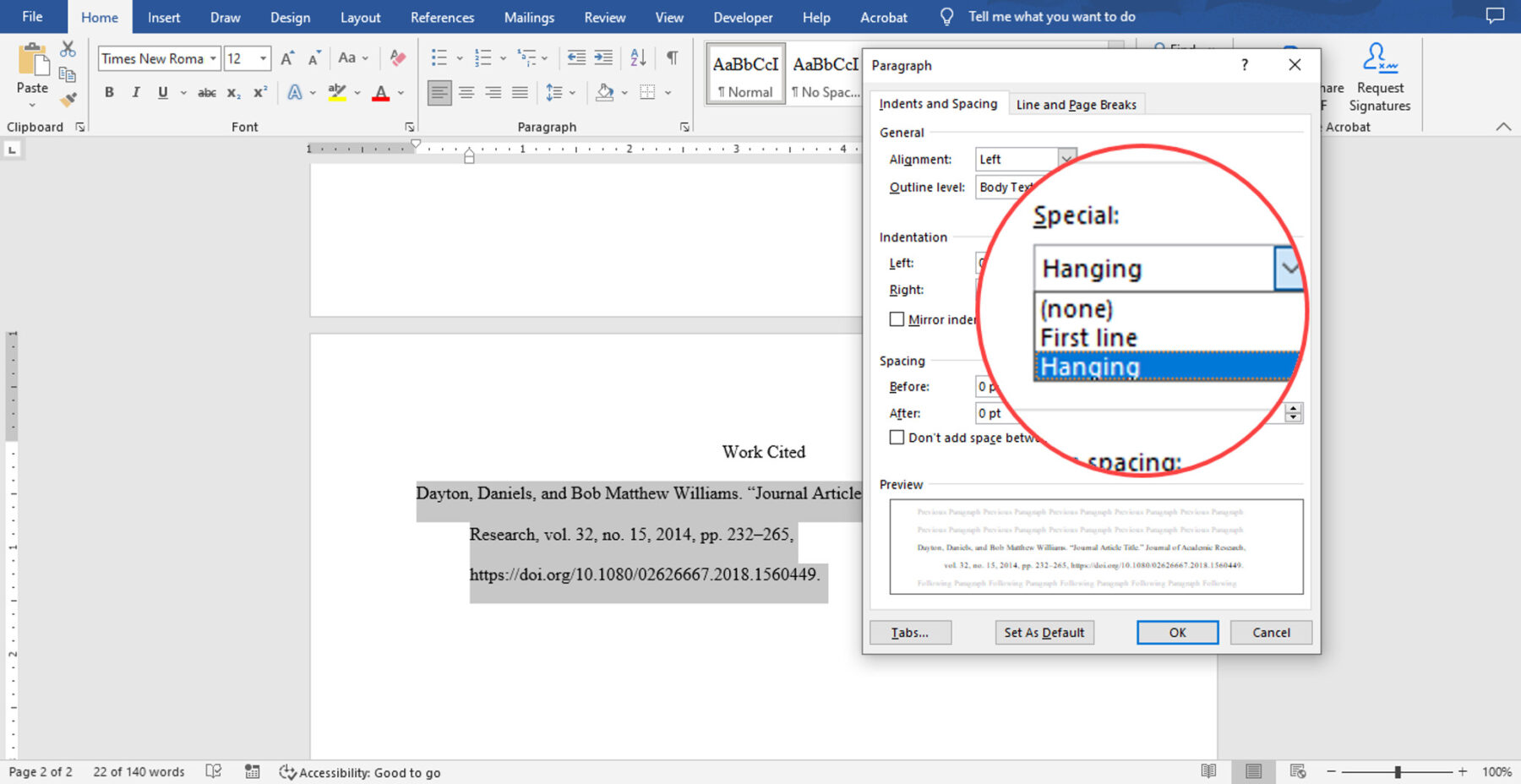This screenshot has width=1521, height=784.
Task: Click the Clear All Formatting icon
Action: click(x=397, y=57)
